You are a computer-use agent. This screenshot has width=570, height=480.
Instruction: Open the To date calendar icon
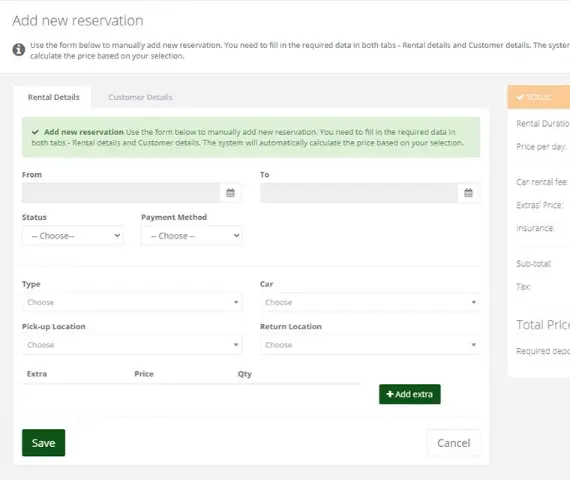pos(468,193)
